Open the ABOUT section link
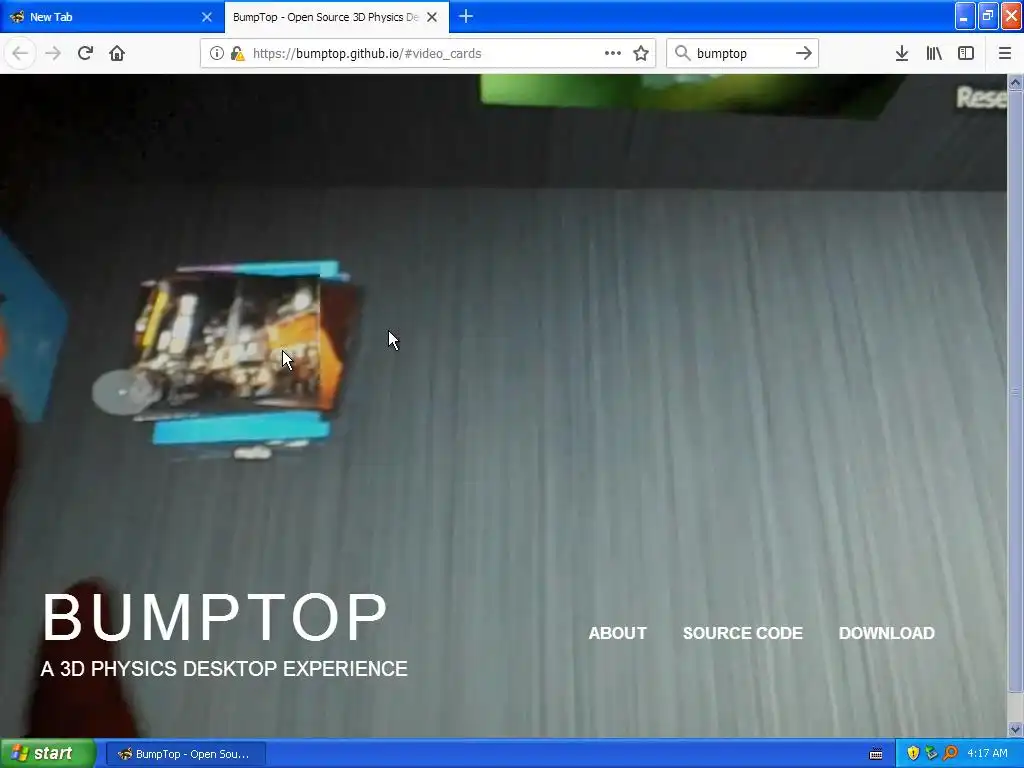This screenshot has width=1024, height=768. tap(617, 633)
